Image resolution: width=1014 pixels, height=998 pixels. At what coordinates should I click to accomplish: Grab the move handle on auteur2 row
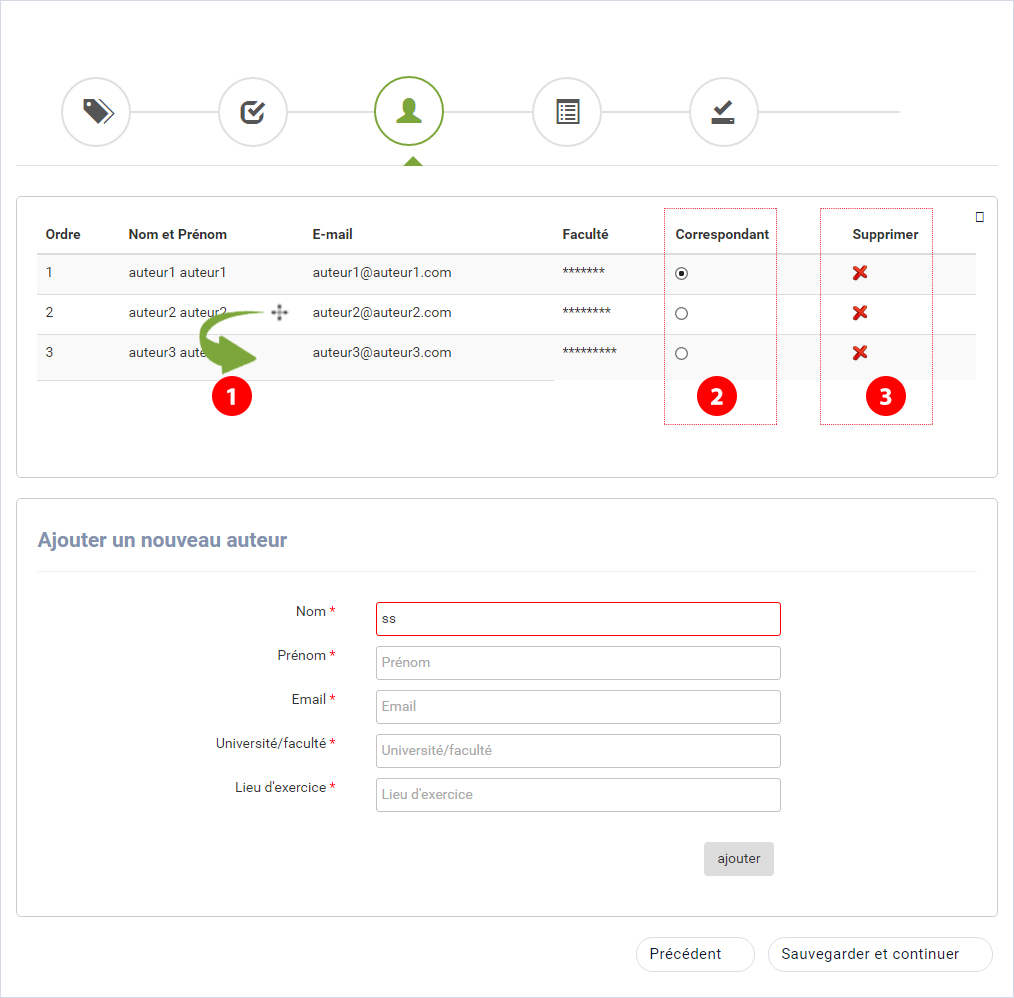point(279,312)
